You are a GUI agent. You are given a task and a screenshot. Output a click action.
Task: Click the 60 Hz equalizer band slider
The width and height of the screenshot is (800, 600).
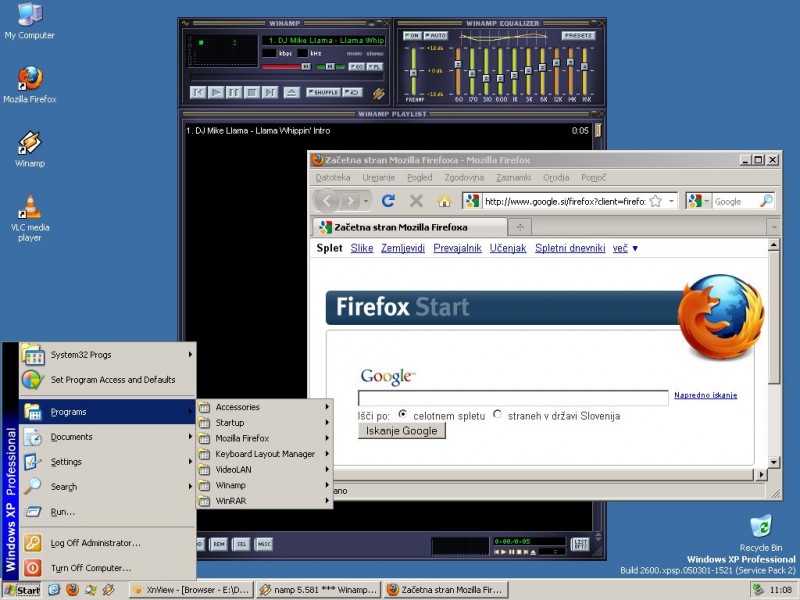[x=458, y=71]
